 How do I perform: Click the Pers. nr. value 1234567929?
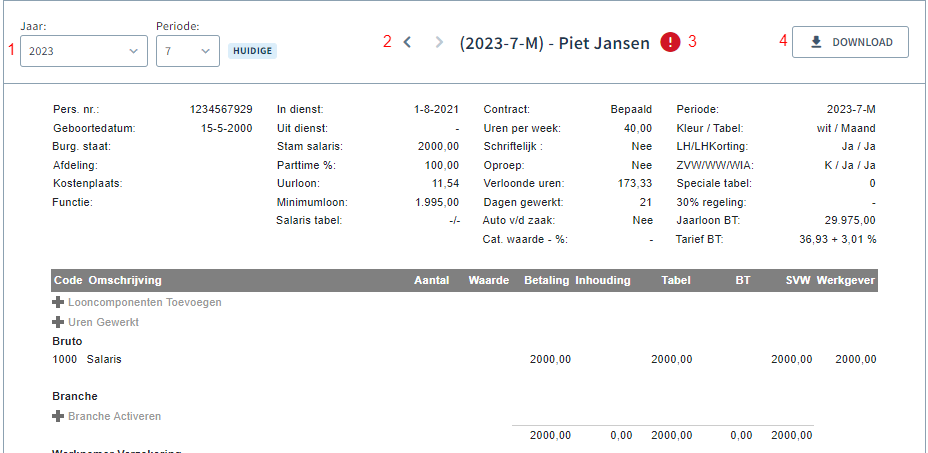(x=220, y=109)
